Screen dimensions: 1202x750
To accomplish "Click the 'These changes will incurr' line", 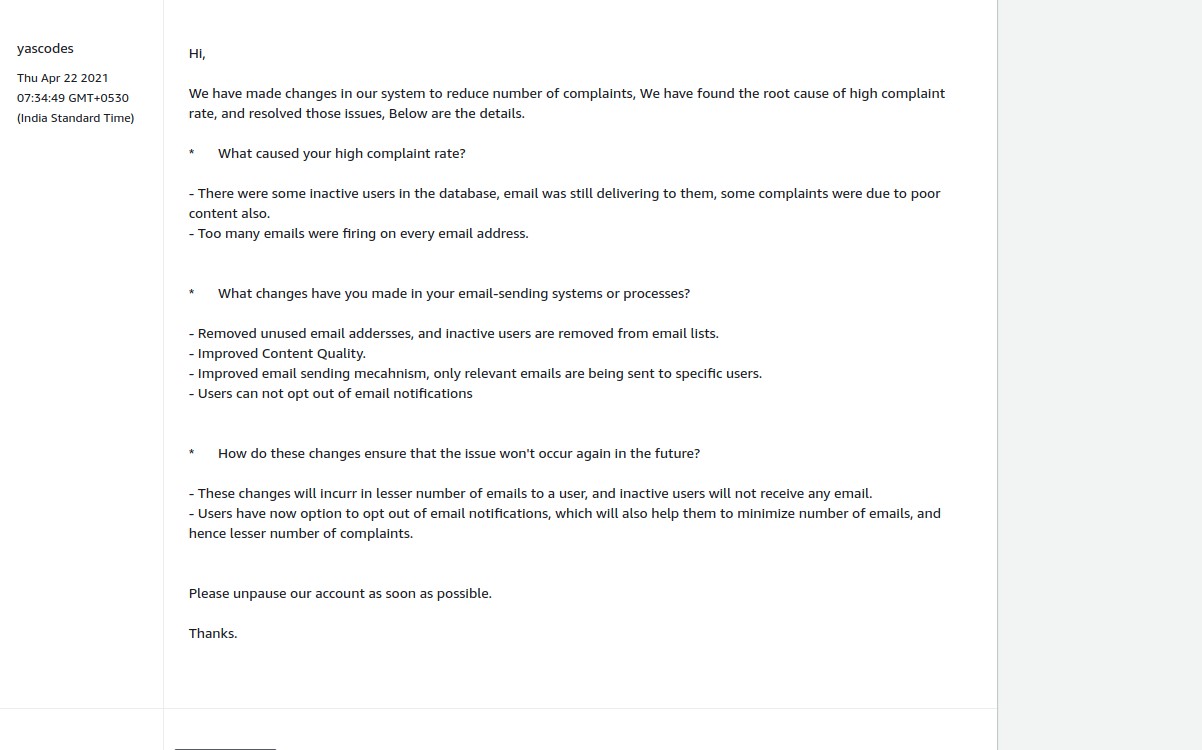I will 530,494.
